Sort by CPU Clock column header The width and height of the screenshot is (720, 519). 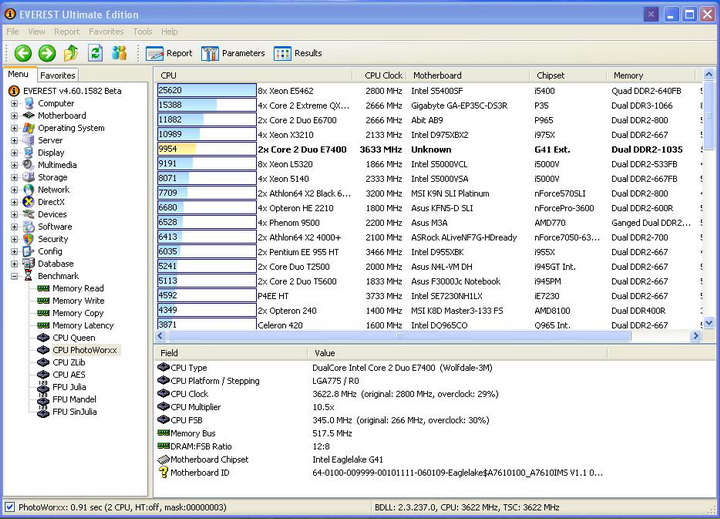(x=379, y=75)
